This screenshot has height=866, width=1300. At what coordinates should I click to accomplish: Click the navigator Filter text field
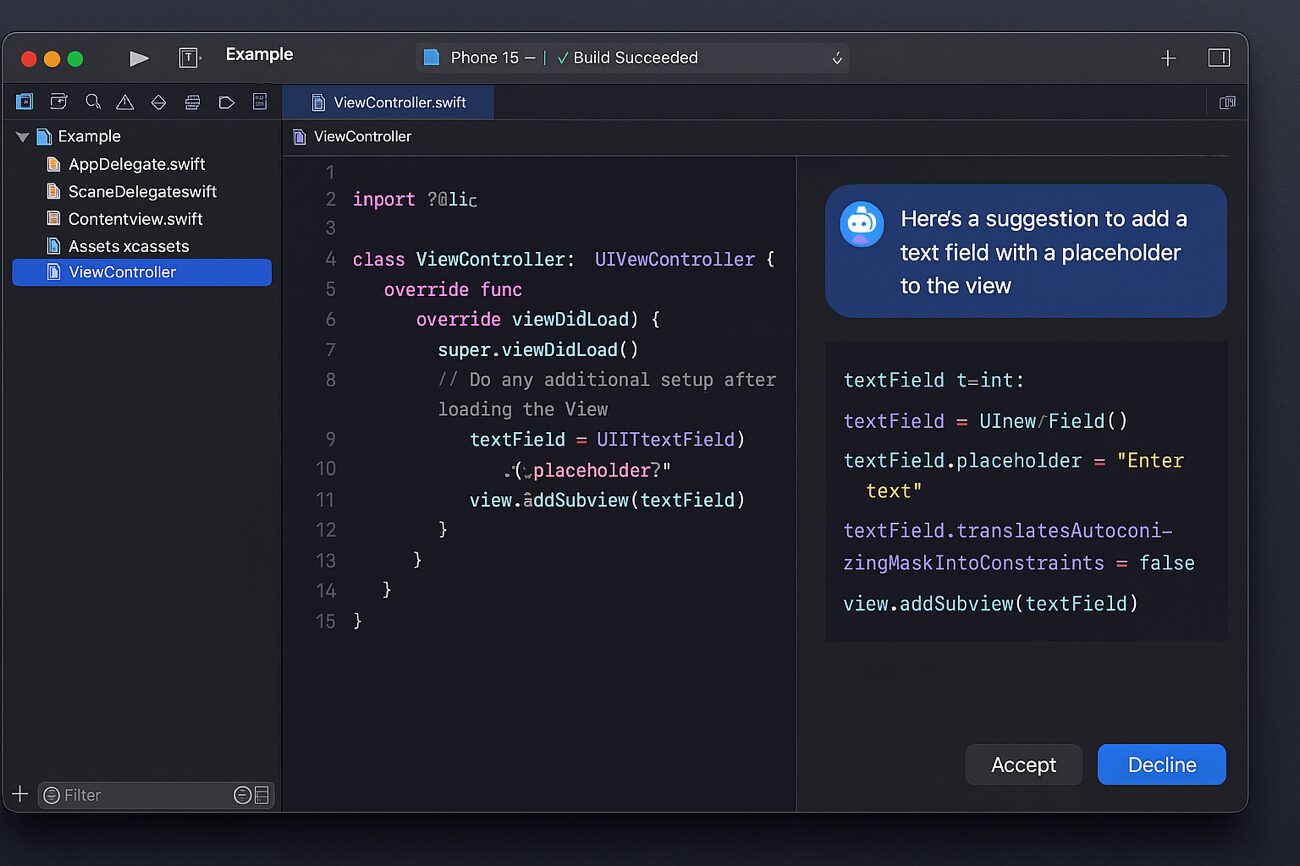tap(140, 795)
